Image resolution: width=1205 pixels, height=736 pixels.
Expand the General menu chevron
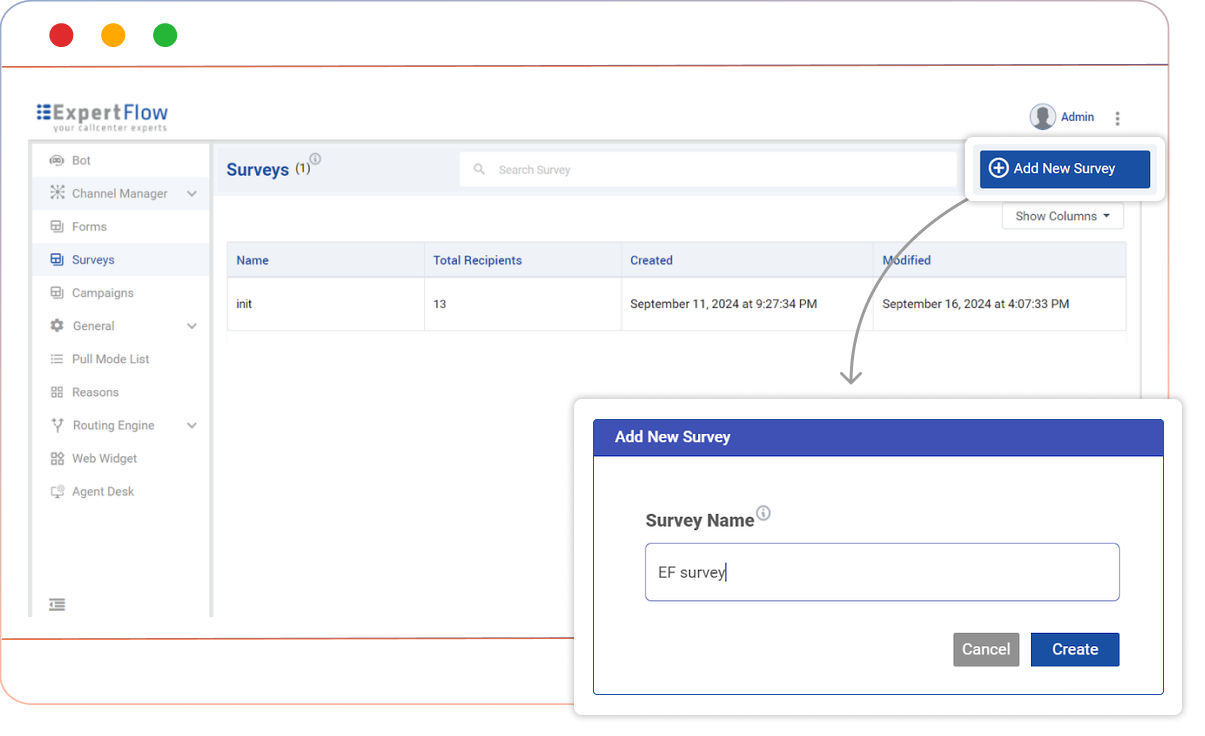tap(192, 326)
